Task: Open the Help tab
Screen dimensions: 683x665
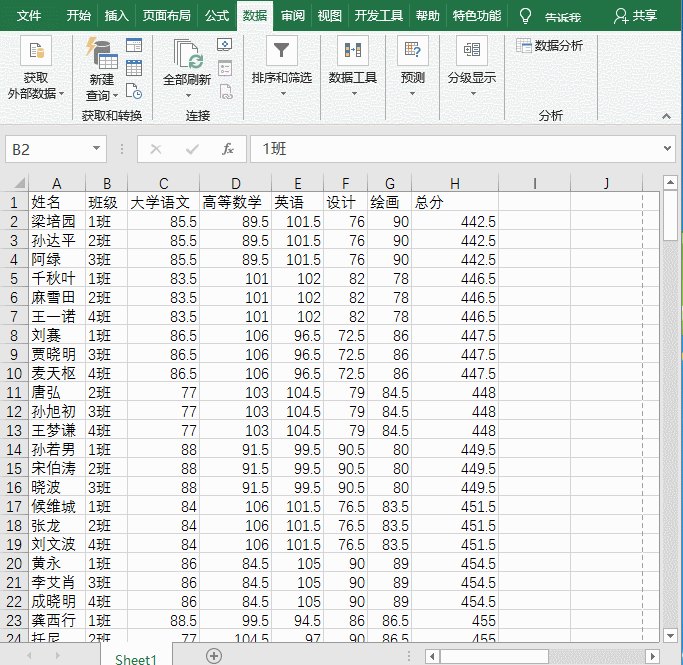Action: pos(427,16)
